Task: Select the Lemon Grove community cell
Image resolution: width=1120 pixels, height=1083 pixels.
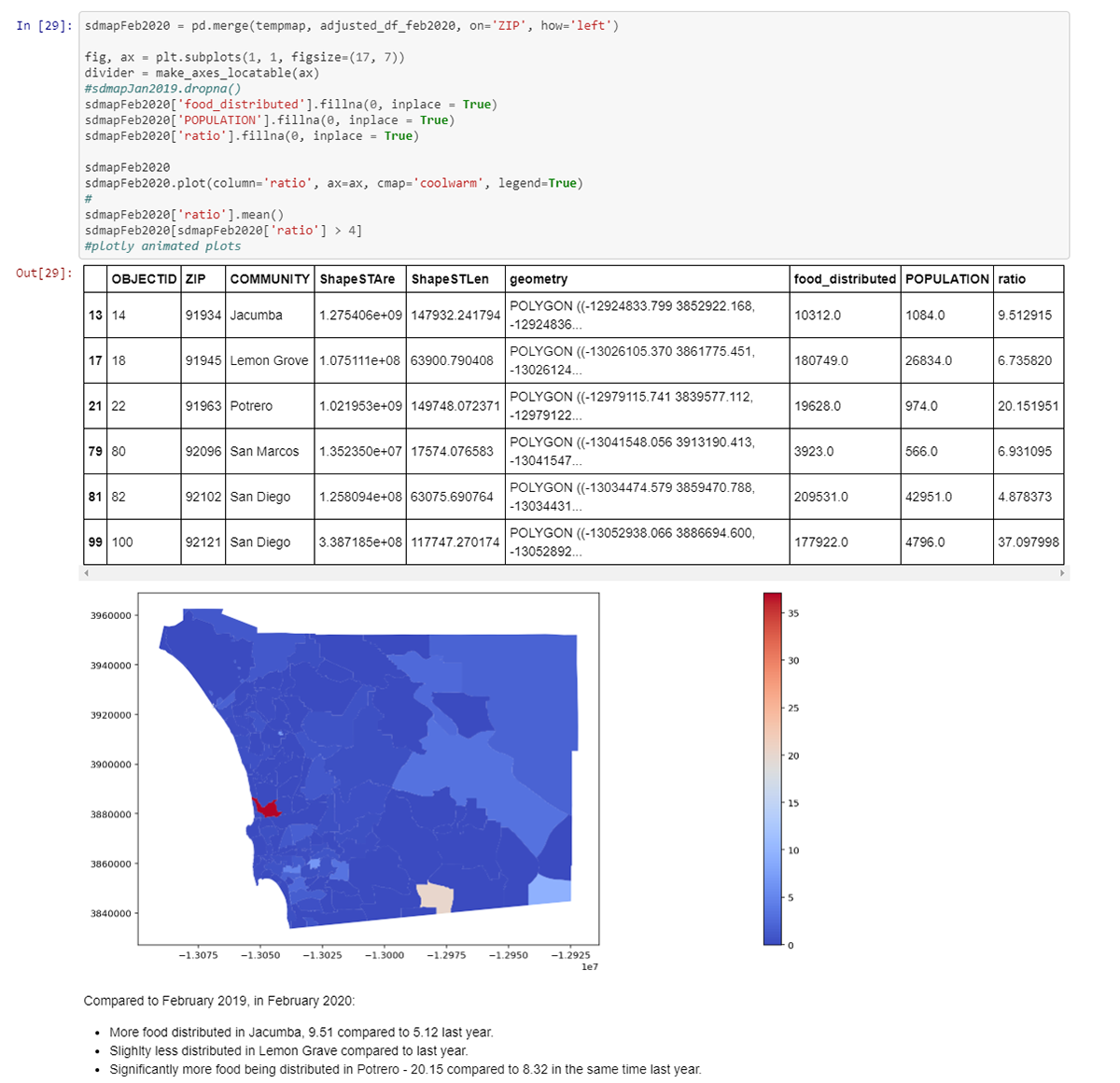Action: [270, 360]
